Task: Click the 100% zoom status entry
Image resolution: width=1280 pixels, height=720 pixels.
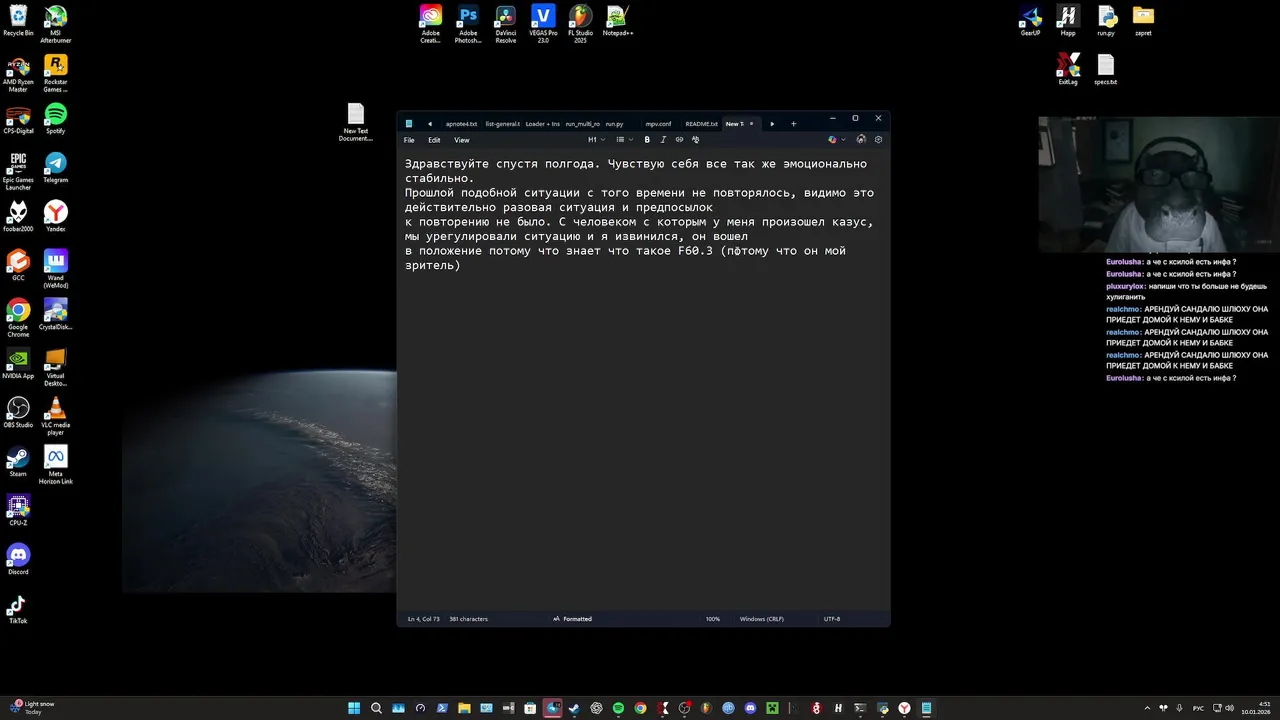Action: click(x=713, y=619)
